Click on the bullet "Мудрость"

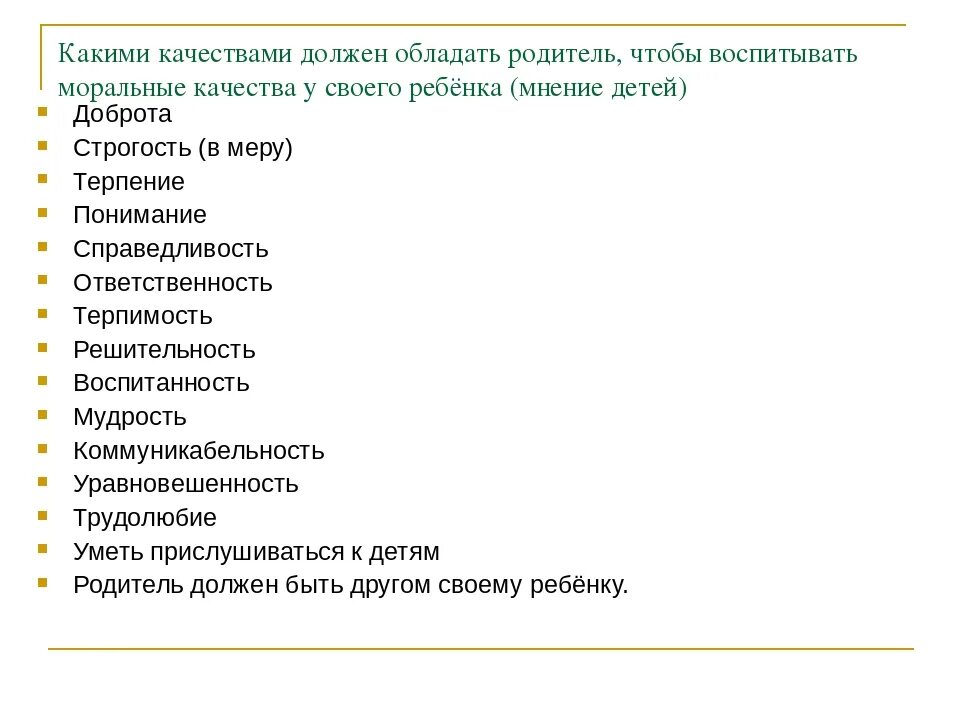(130, 418)
